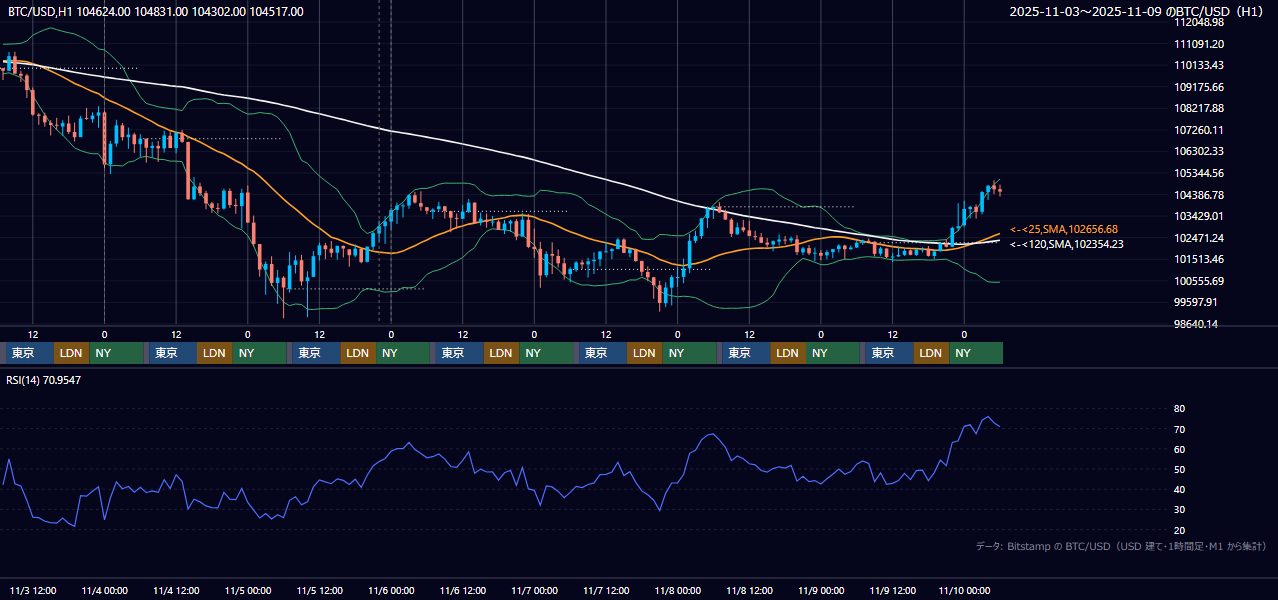Select the RSI scale value 20
Image resolution: width=1278 pixels, height=600 pixels.
point(1180,530)
